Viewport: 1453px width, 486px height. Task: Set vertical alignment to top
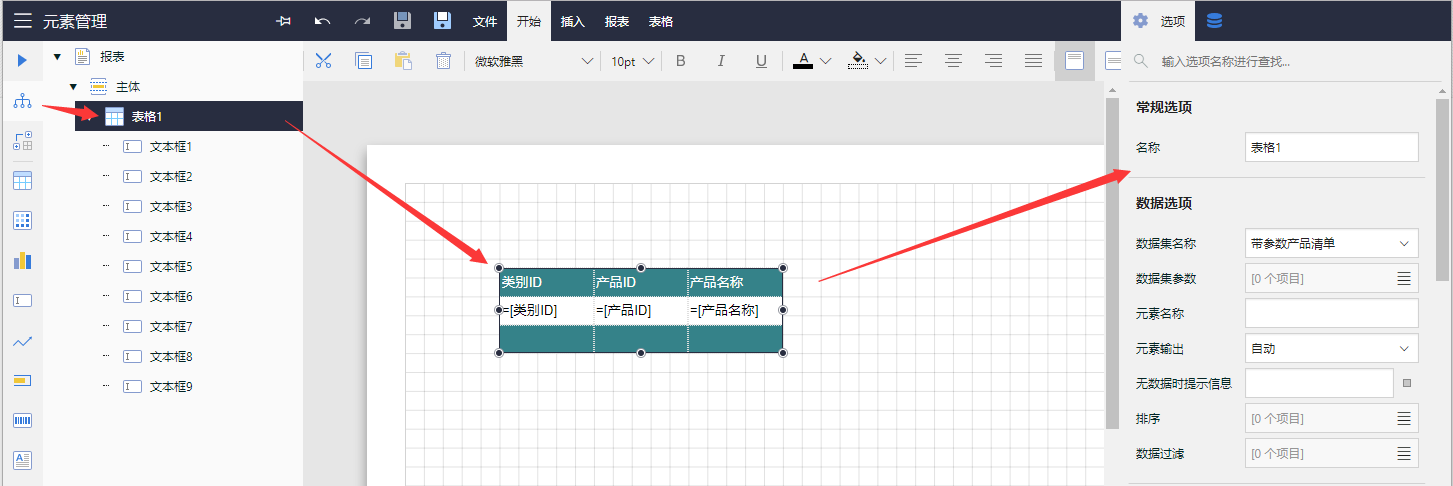click(x=1074, y=61)
